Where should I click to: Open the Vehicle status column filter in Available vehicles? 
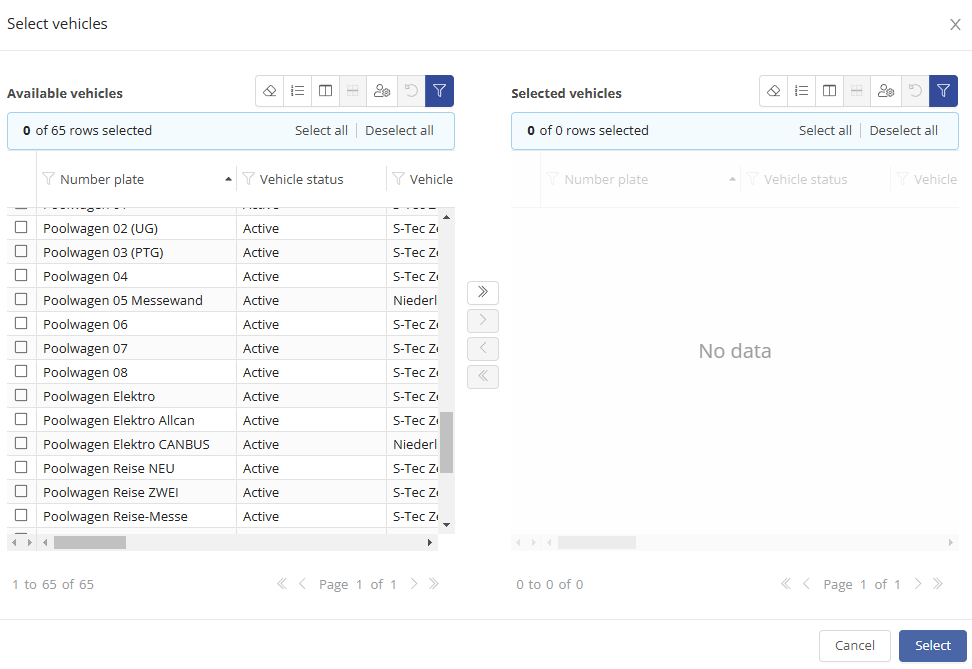248,179
